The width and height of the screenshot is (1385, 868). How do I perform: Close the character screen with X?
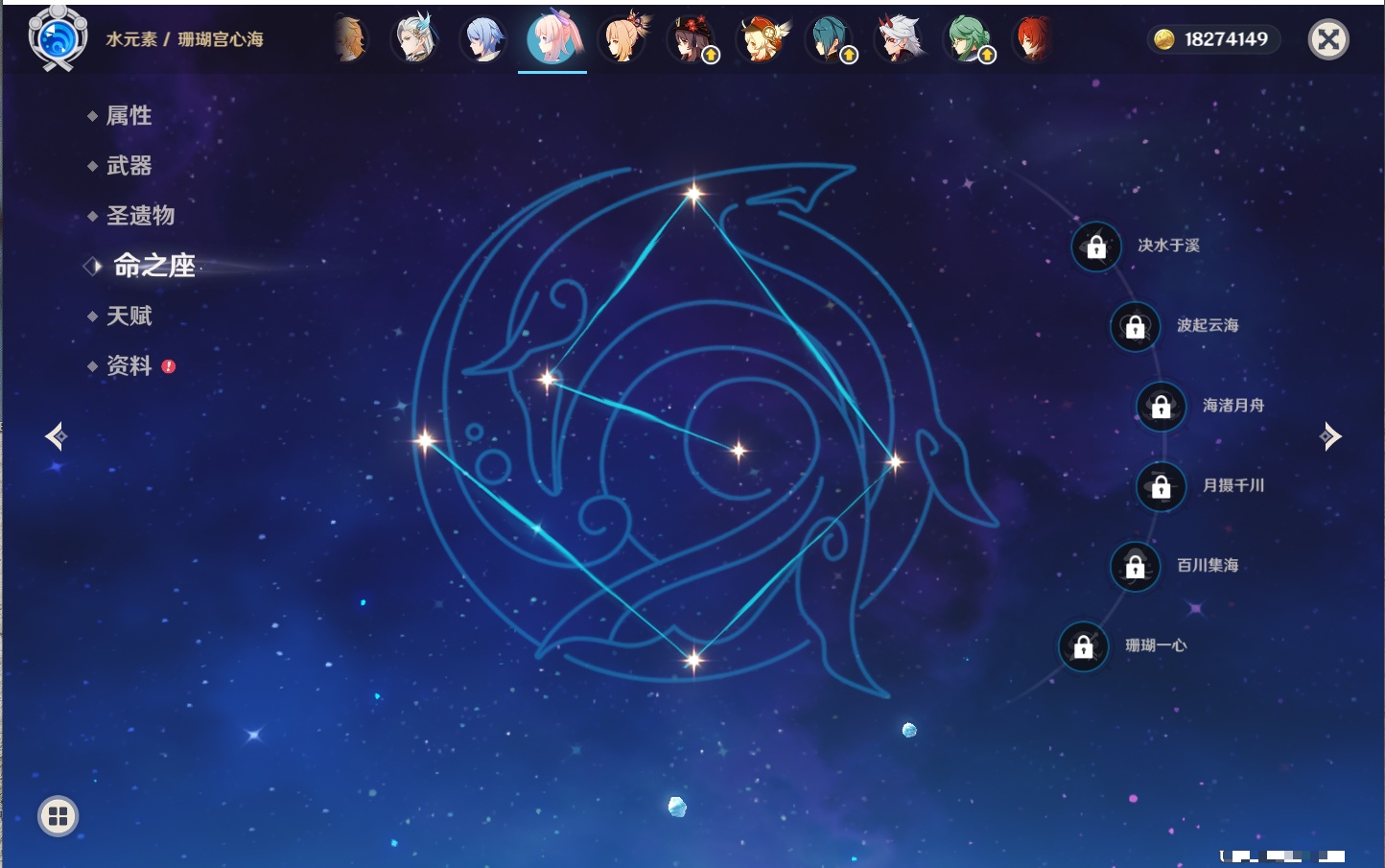[1328, 39]
